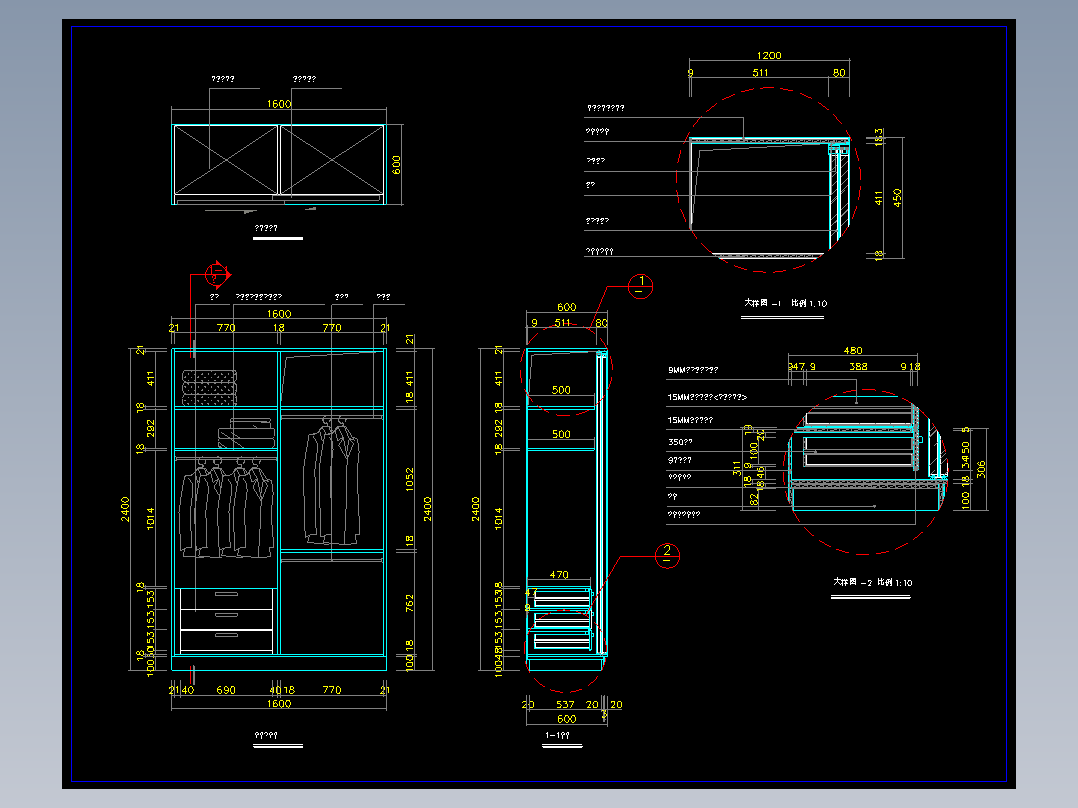Select the 9MM material annotation label
1078x808 pixels.
point(693,370)
